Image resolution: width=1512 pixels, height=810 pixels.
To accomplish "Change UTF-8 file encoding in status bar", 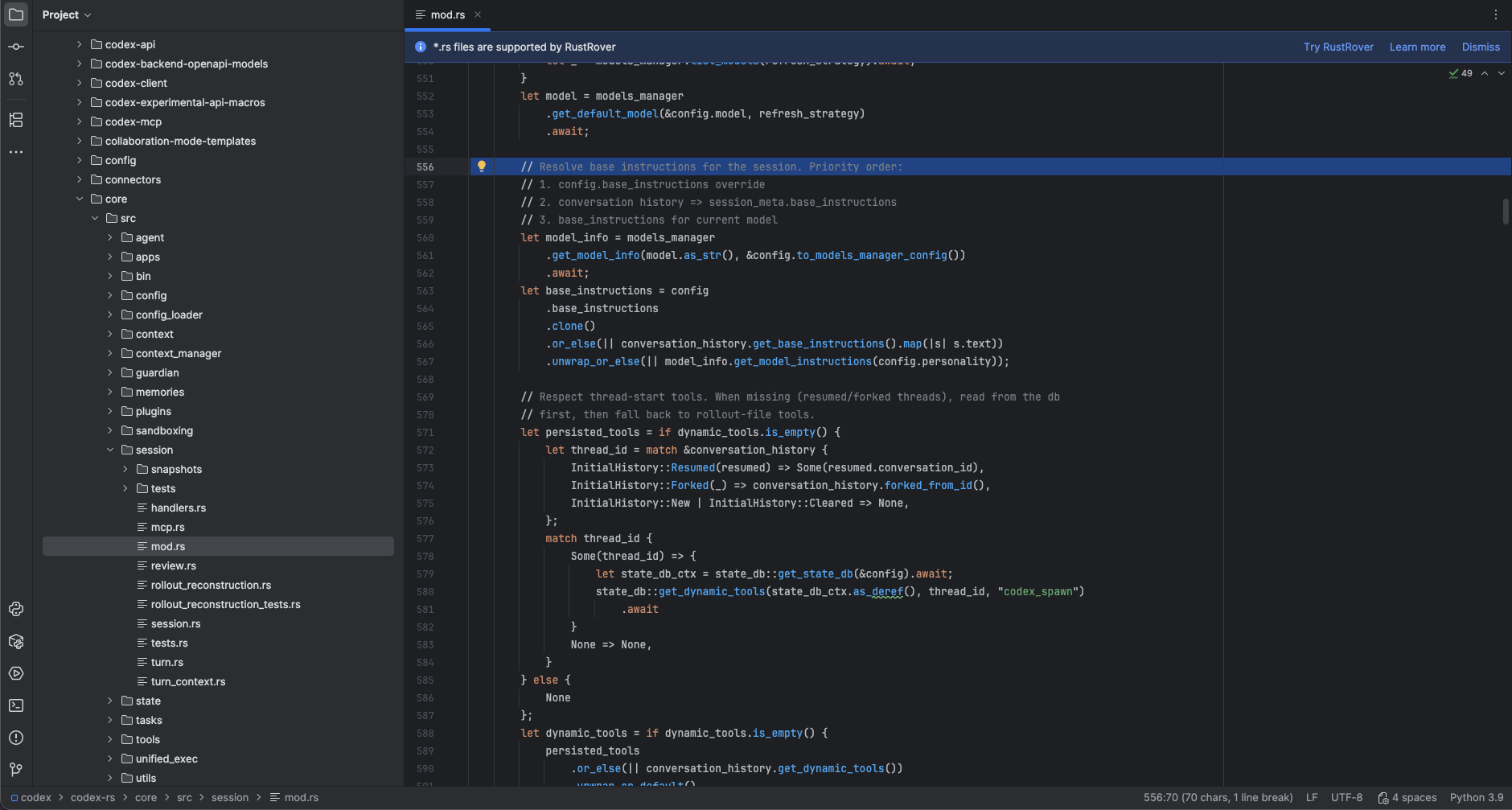I will pos(1346,798).
